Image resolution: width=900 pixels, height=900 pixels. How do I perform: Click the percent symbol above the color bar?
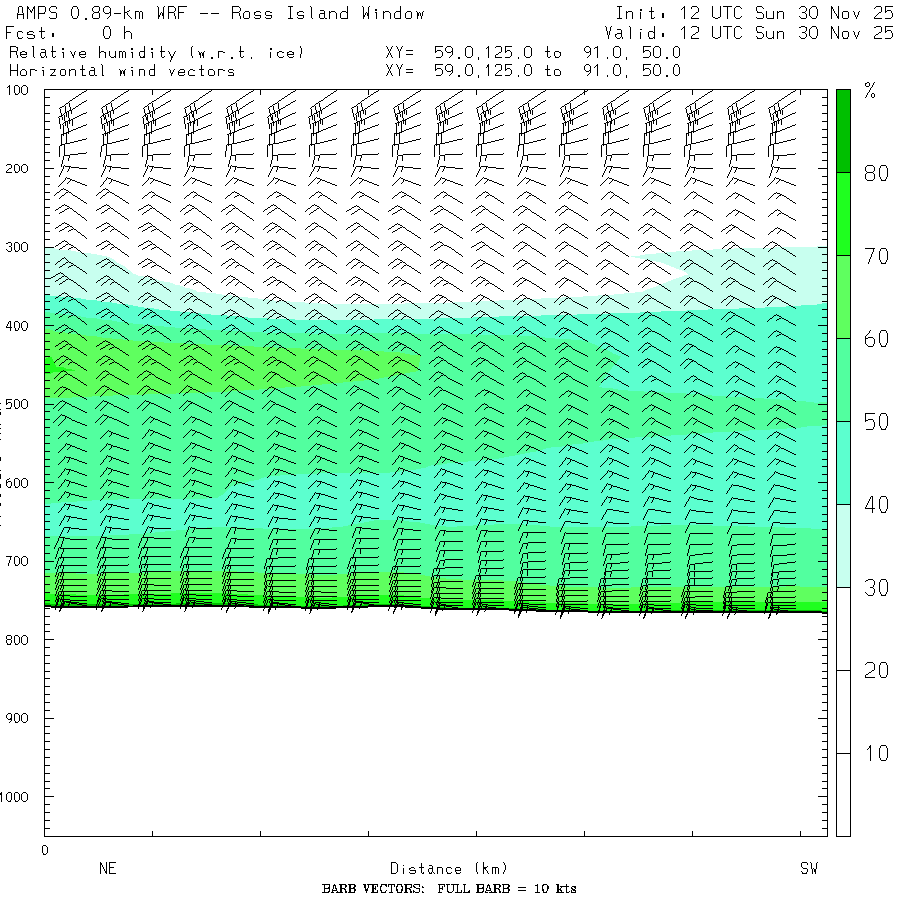[x=870, y=93]
